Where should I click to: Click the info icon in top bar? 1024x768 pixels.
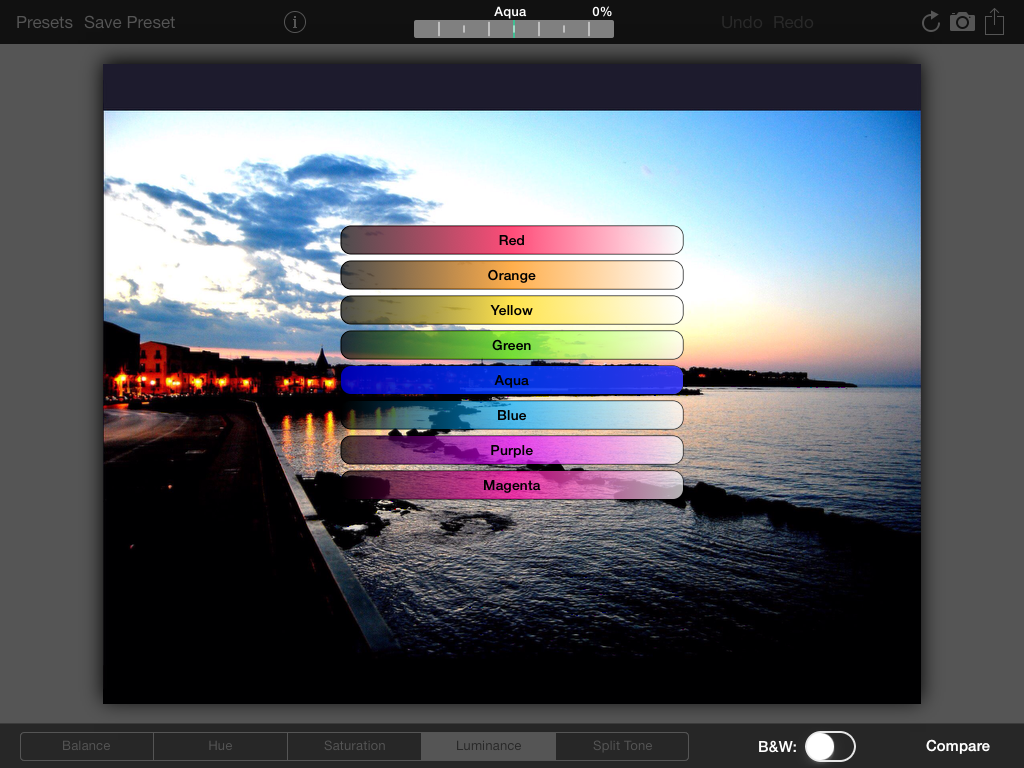pyautogui.click(x=294, y=22)
